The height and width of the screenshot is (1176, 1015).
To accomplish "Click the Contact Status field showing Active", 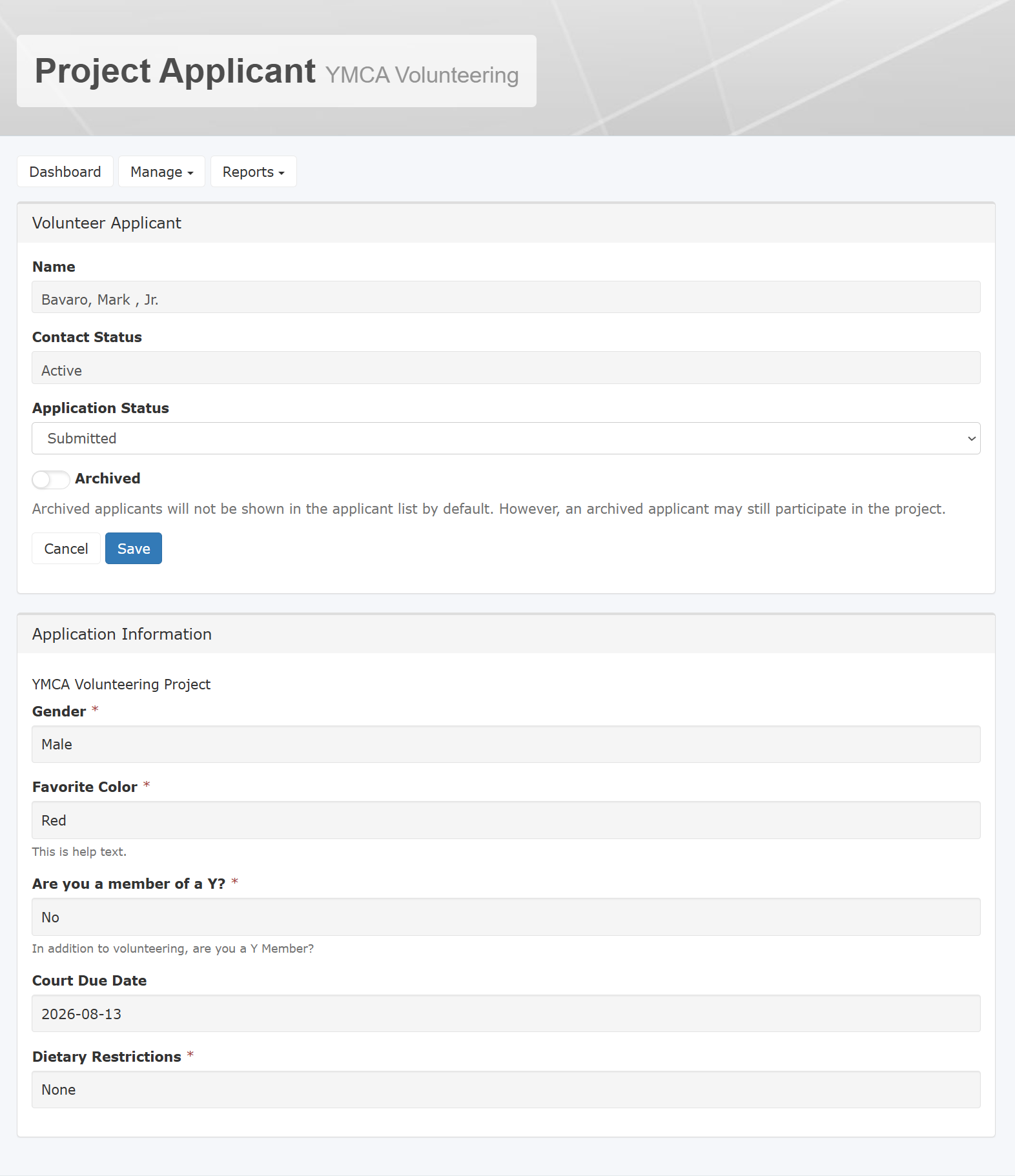I will [x=506, y=368].
